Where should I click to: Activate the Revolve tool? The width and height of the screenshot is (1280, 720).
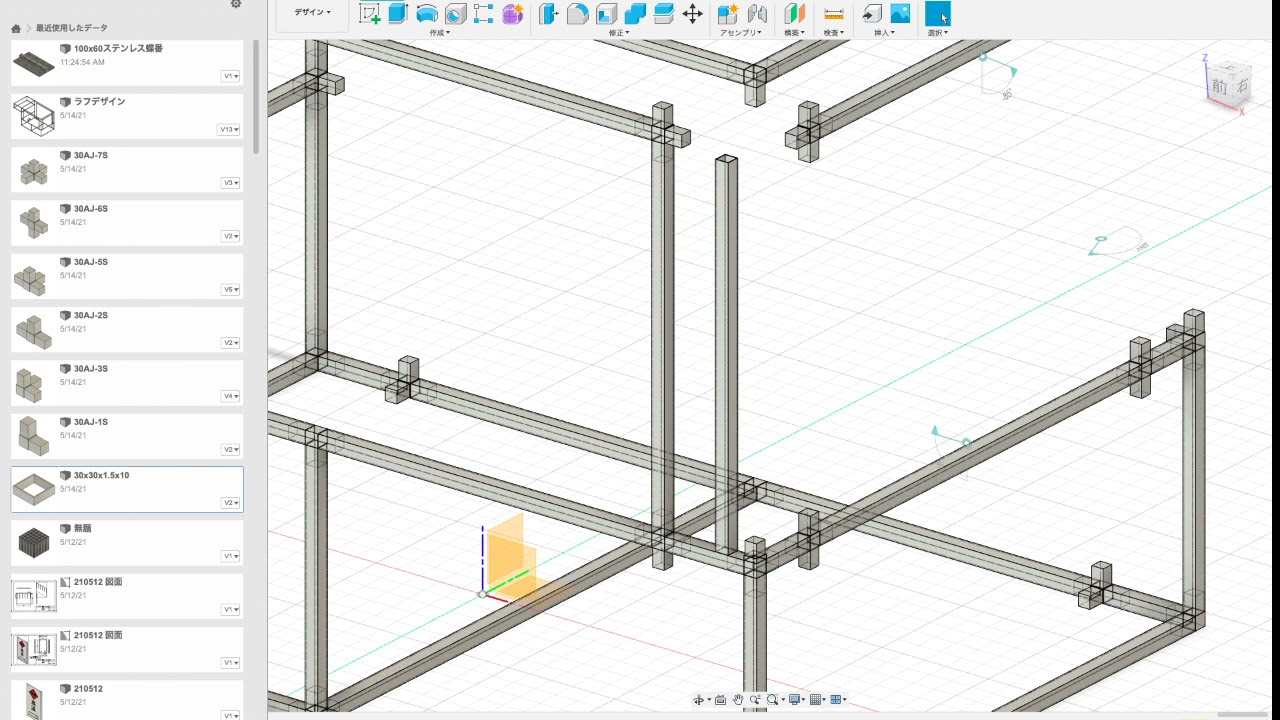click(x=427, y=14)
